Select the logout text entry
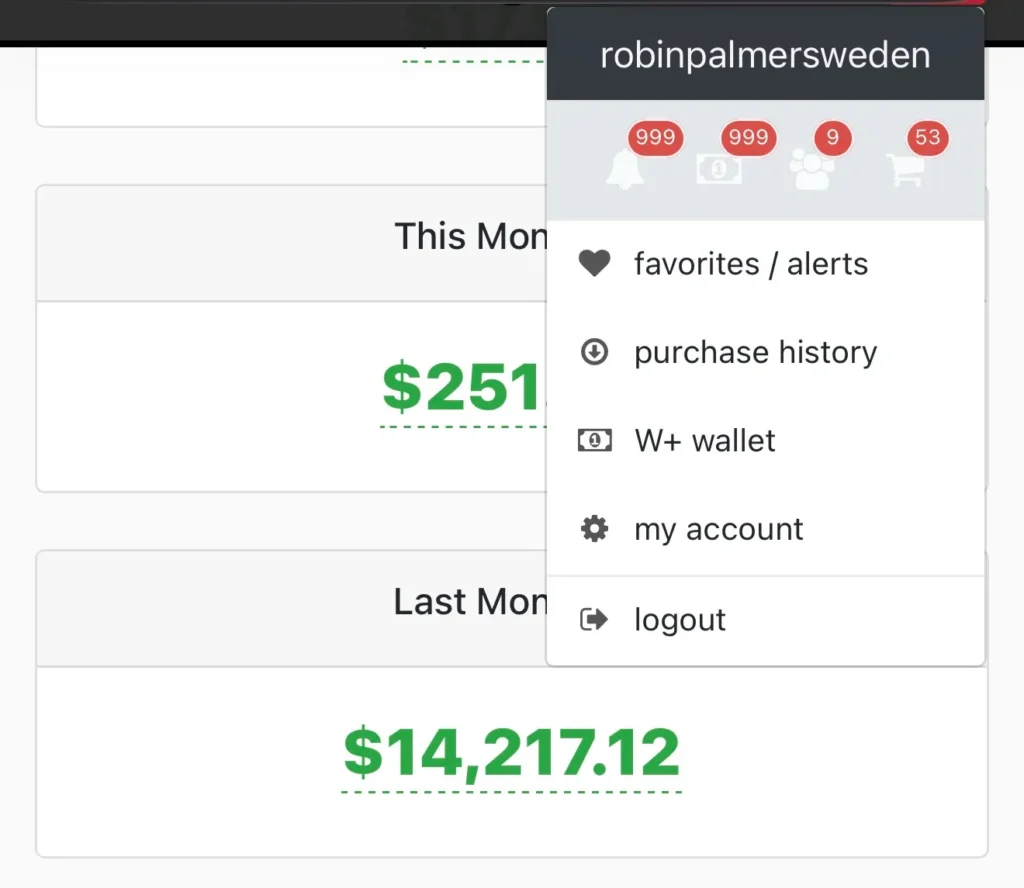Image resolution: width=1024 pixels, height=888 pixels. (680, 620)
